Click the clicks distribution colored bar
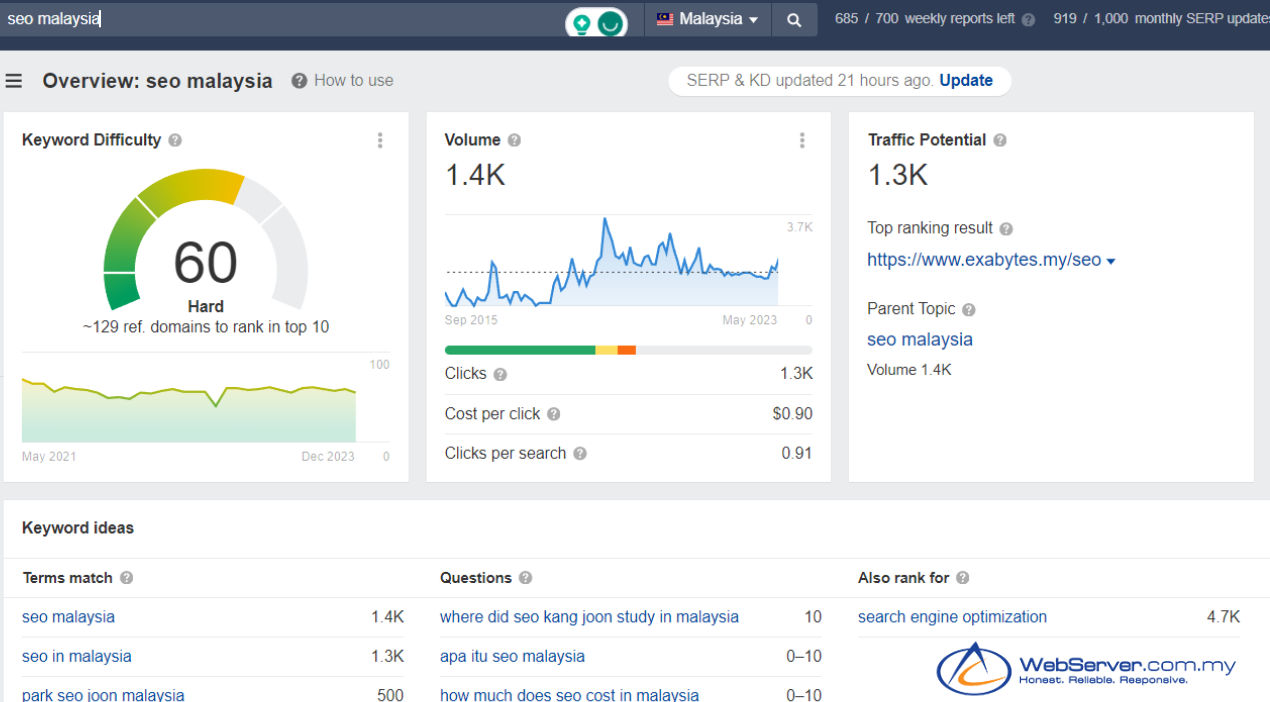The image size is (1270, 702). pos(628,350)
